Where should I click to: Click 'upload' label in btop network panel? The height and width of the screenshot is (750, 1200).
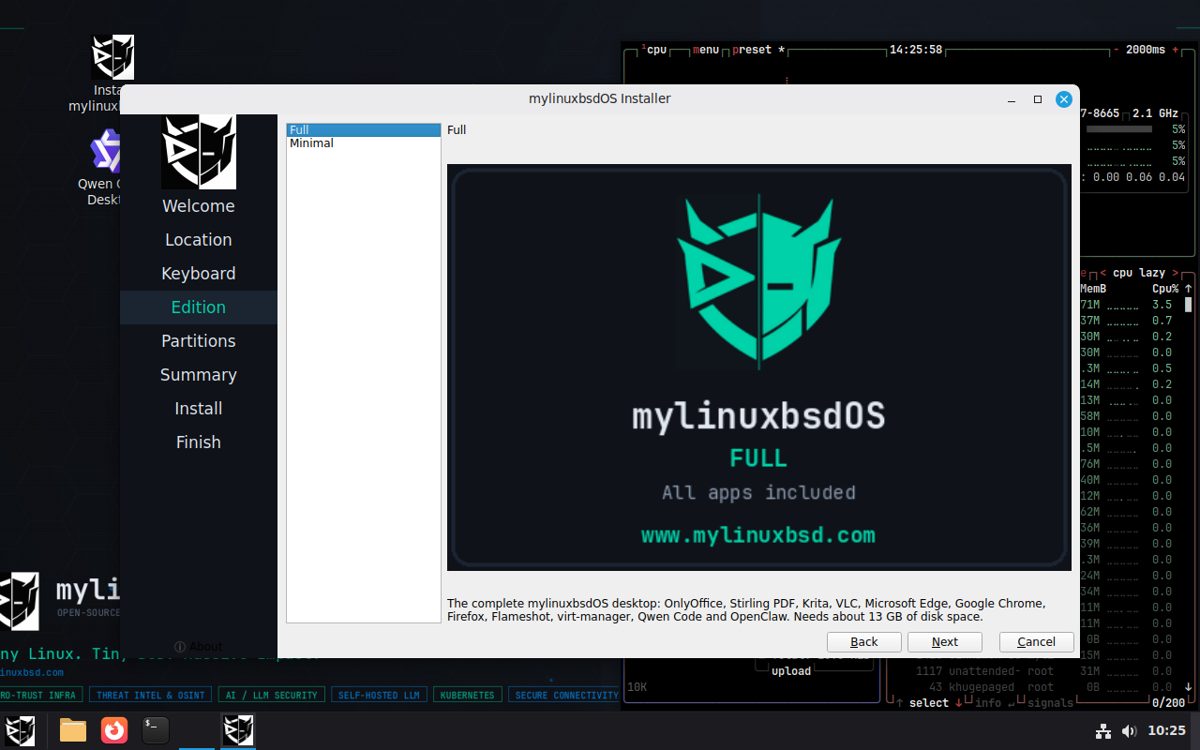(x=791, y=671)
